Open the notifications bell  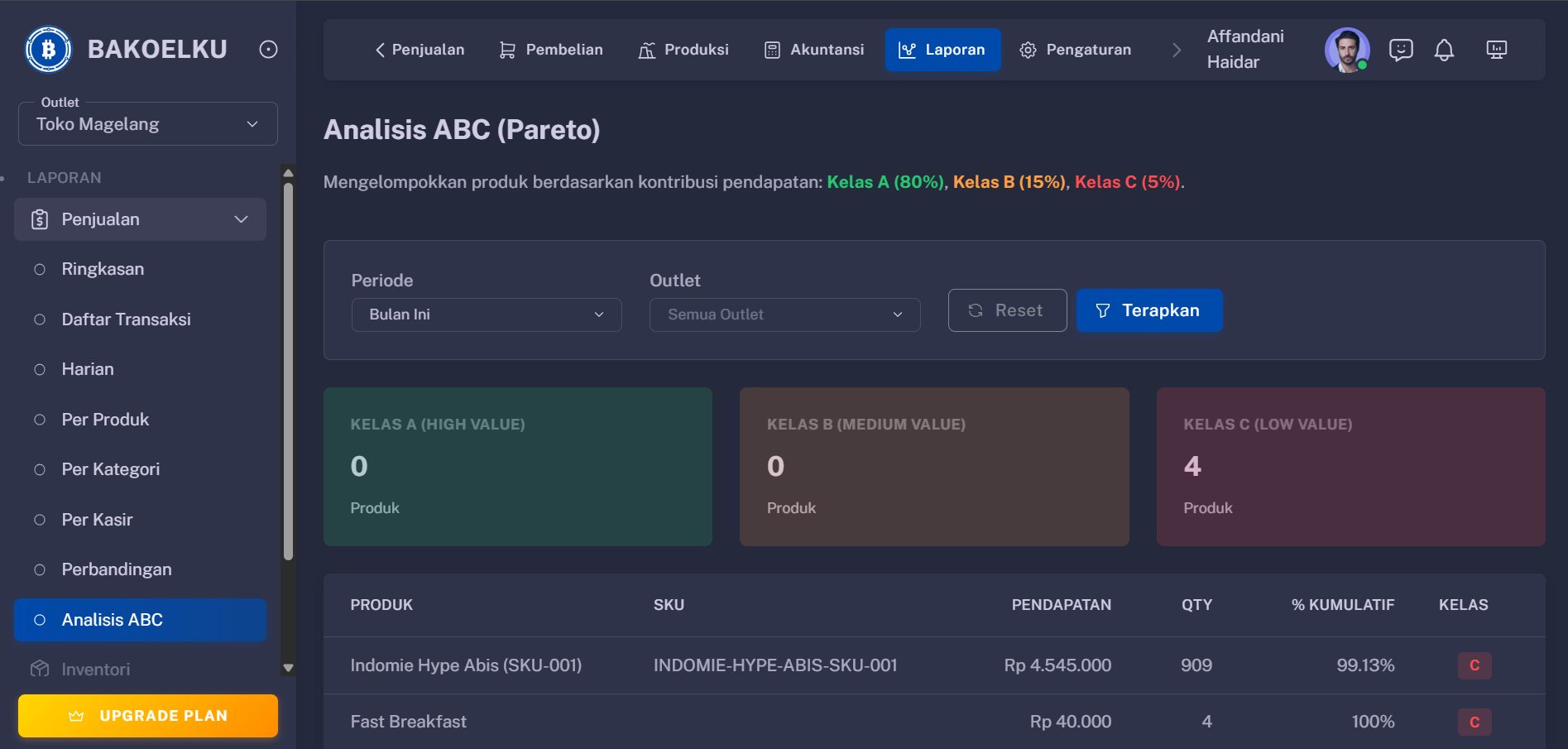pyautogui.click(x=1445, y=50)
